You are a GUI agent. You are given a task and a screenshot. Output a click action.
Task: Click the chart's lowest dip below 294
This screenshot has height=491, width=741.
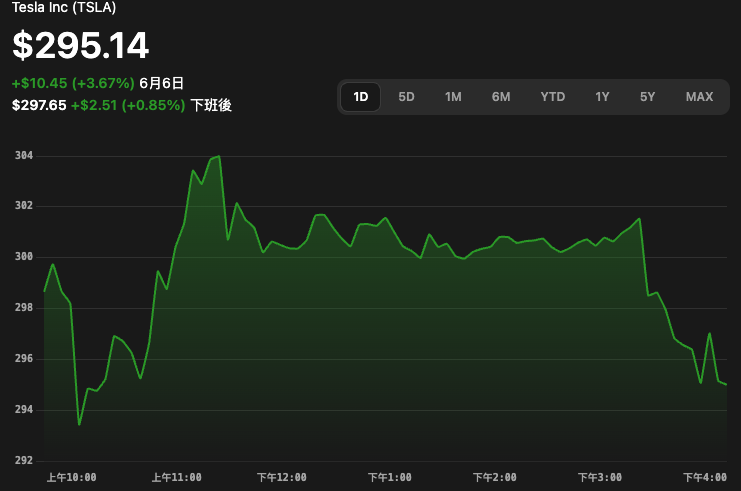79,424
